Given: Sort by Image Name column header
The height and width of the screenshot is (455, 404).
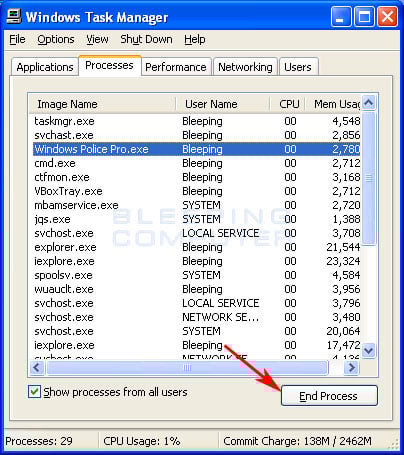Looking at the screenshot, I should [102, 104].
